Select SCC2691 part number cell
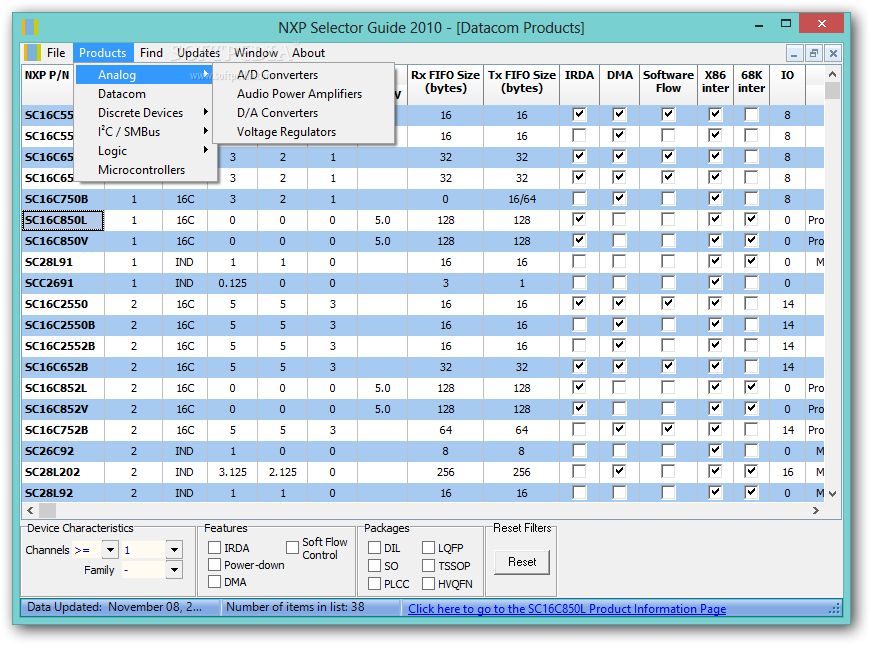The width and height of the screenshot is (871, 645). (63, 283)
